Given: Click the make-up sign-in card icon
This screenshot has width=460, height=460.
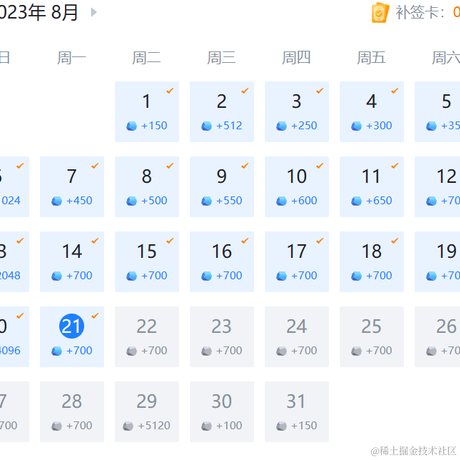Looking at the screenshot, I should tap(380, 13).
